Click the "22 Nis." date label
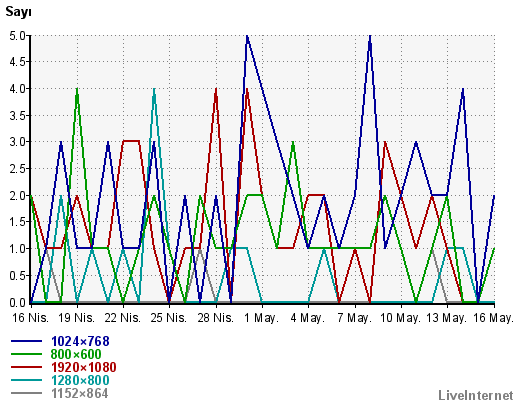The width and height of the screenshot is (520, 405). (x=123, y=318)
